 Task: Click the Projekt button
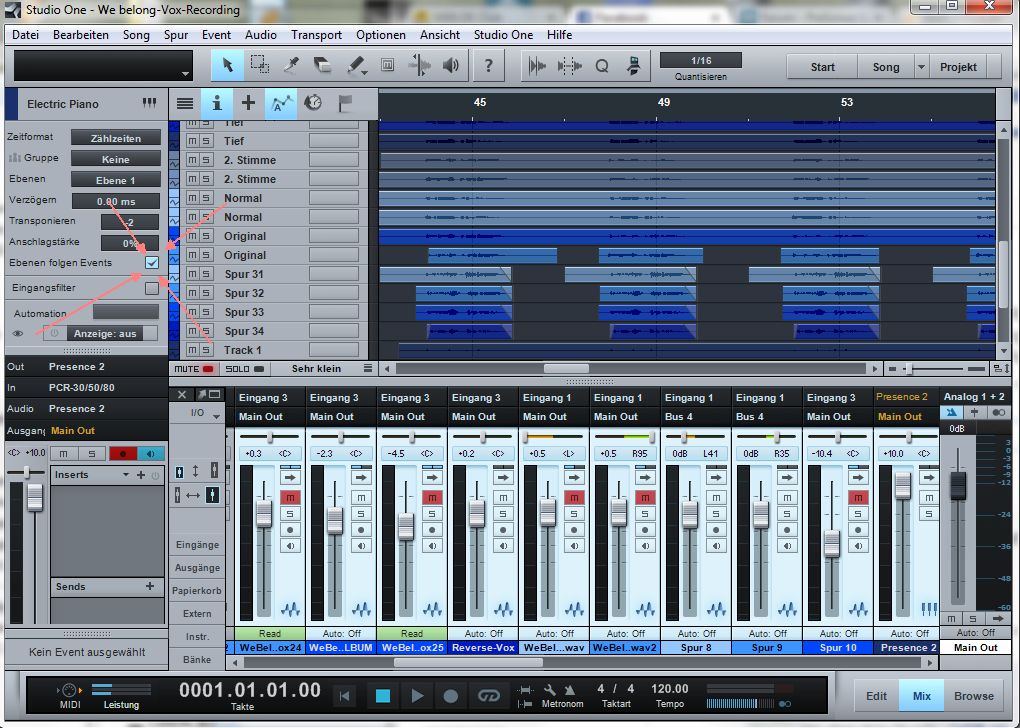coord(958,66)
